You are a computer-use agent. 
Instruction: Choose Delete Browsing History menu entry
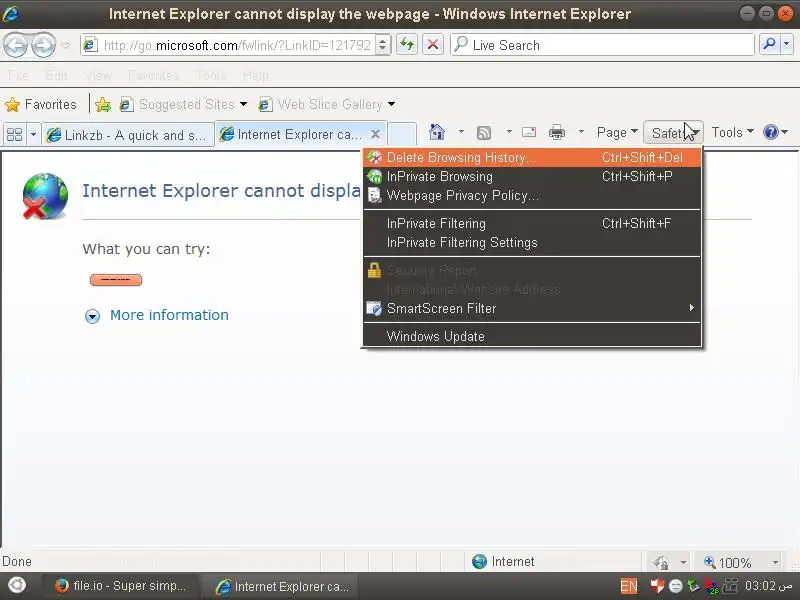pos(532,158)
